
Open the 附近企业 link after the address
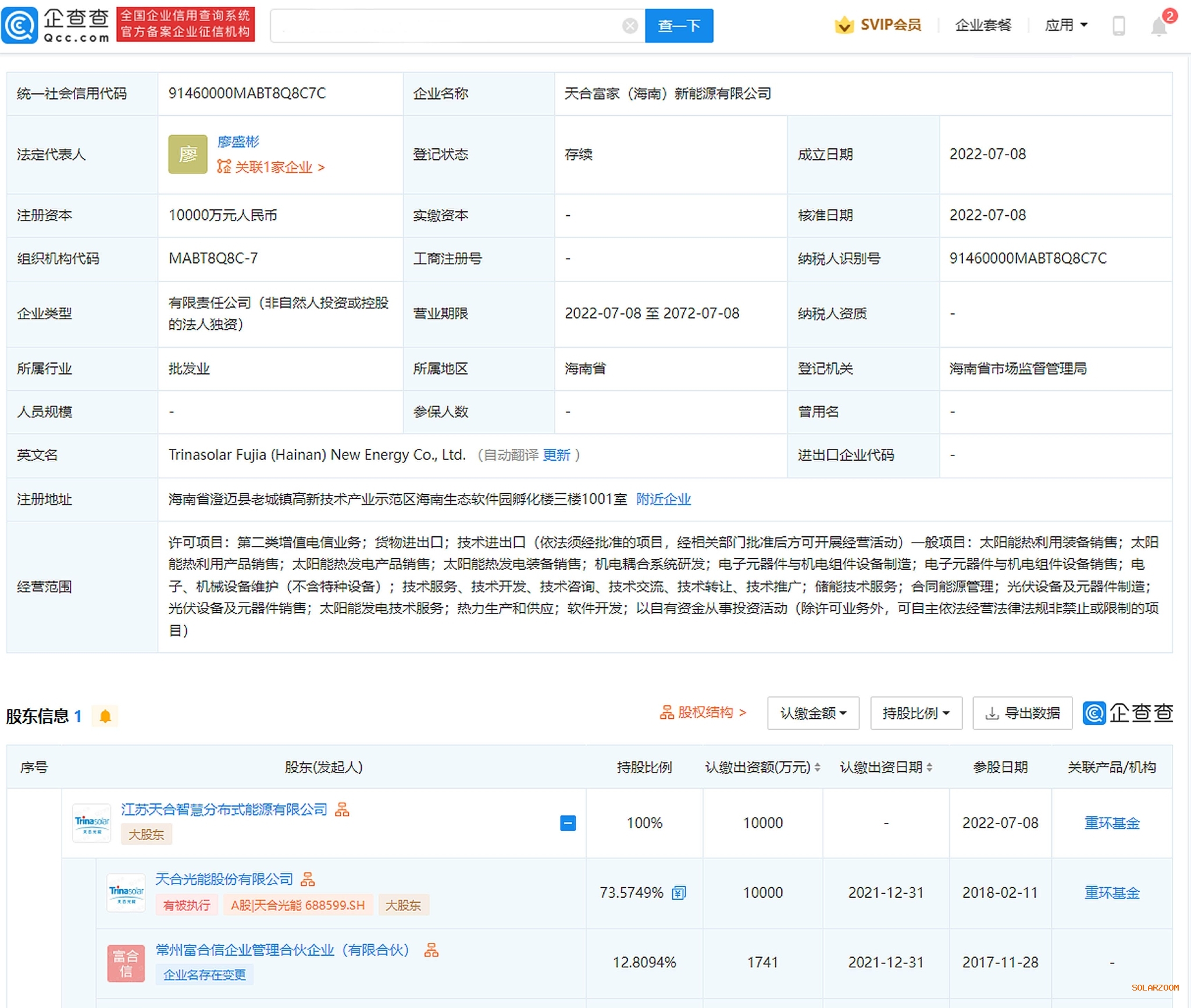[663, 499]
